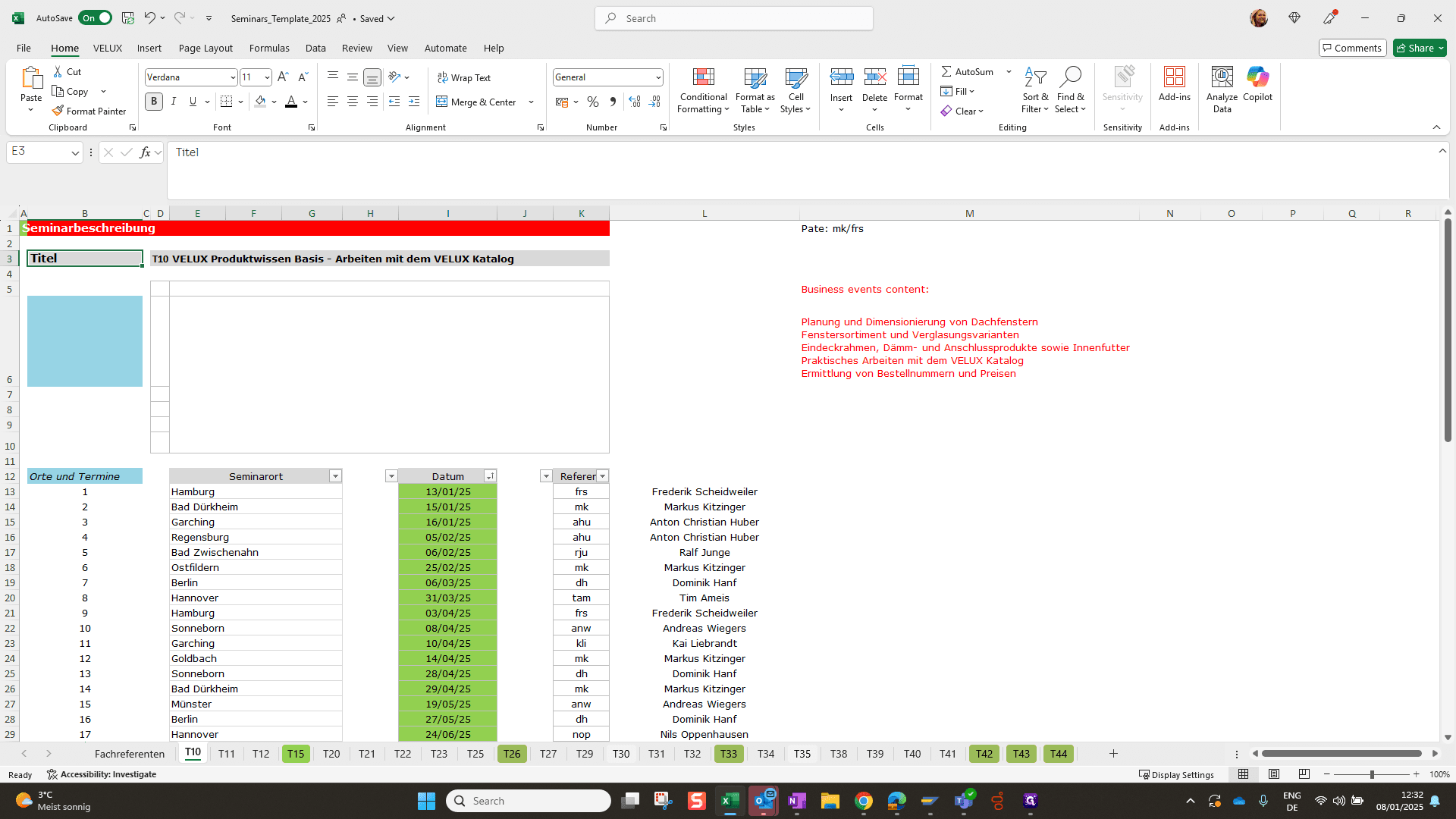This screenshot has height=819, width=1456.
Task: Switch to Page Break Preview view
Action: (x=1304, y=774)
